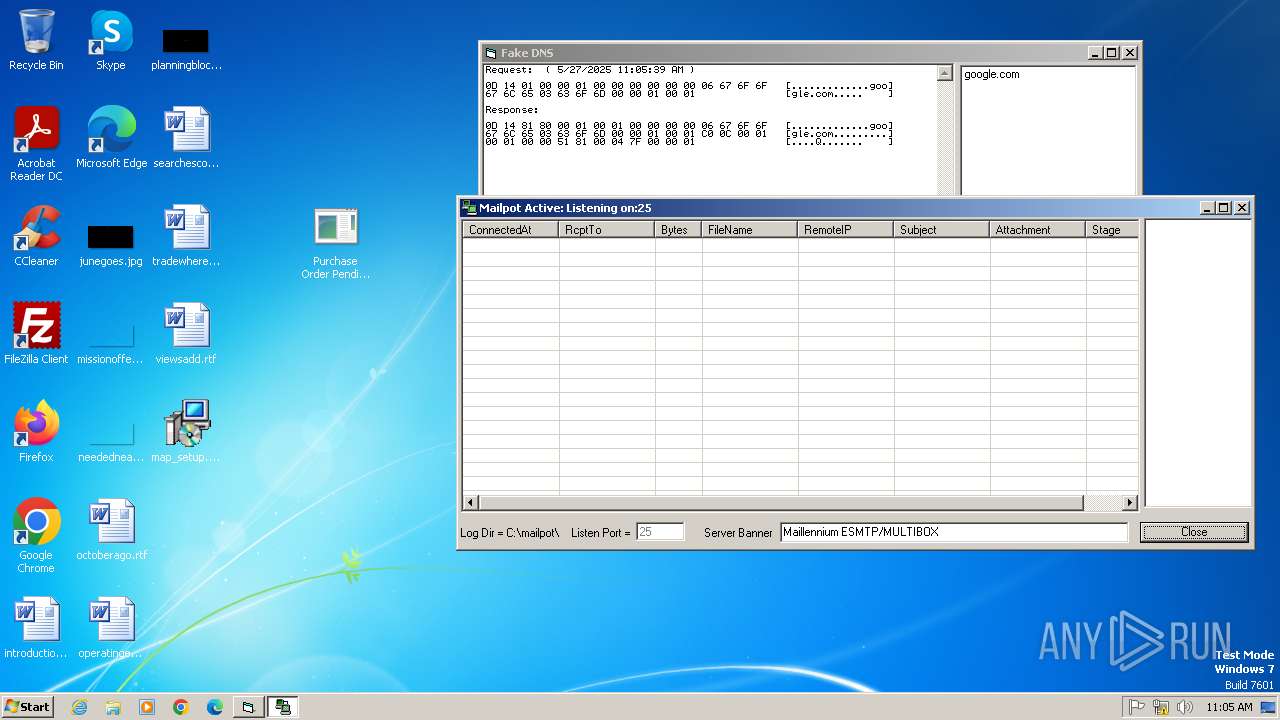This screenshot has width=1280, height=720.
Task: Open the introductio Word document
Action: [x=36, y=627]
